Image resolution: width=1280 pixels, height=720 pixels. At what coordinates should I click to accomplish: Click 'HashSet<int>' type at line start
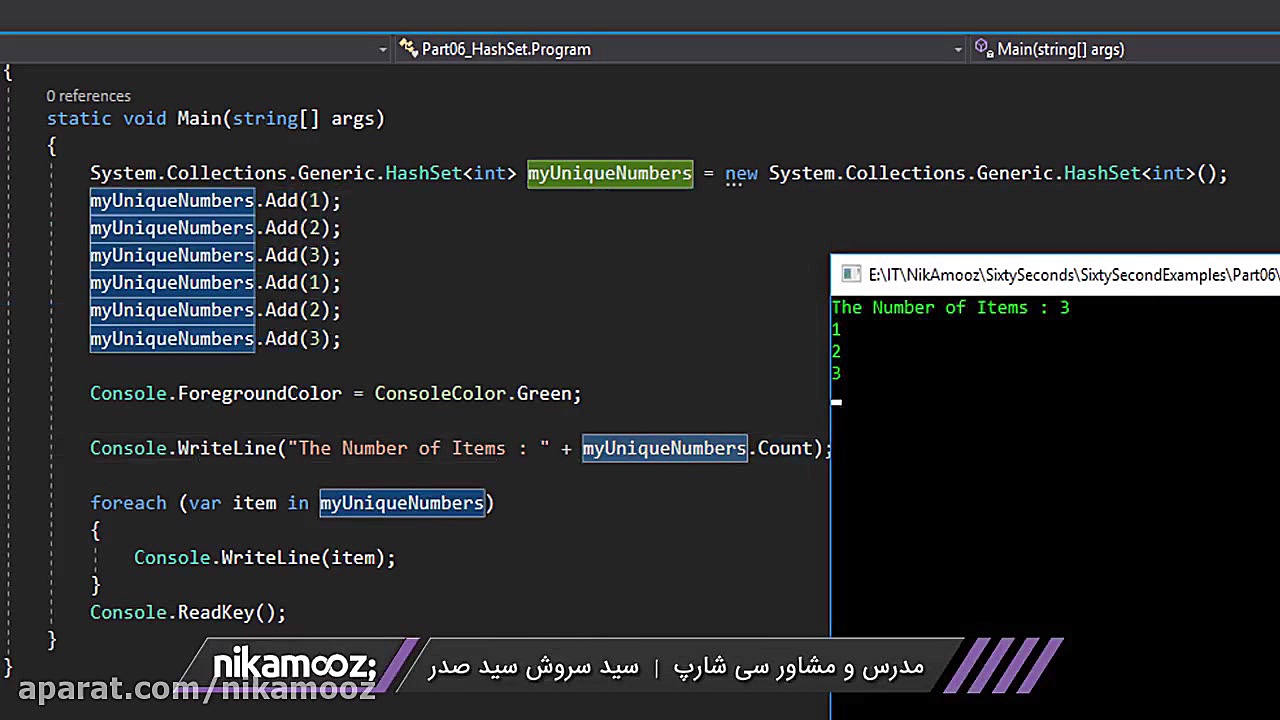450,174
